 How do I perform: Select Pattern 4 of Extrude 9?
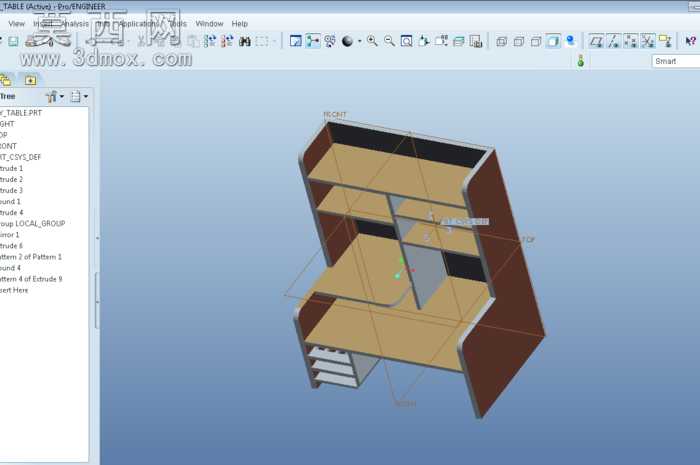(31, 279)
